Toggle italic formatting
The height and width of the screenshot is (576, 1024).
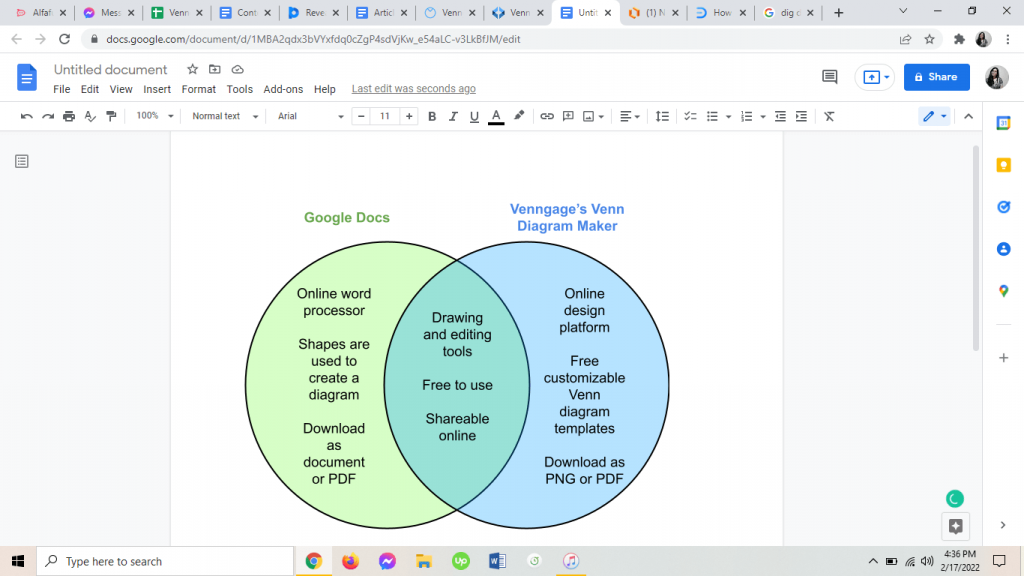pos(452,116)
